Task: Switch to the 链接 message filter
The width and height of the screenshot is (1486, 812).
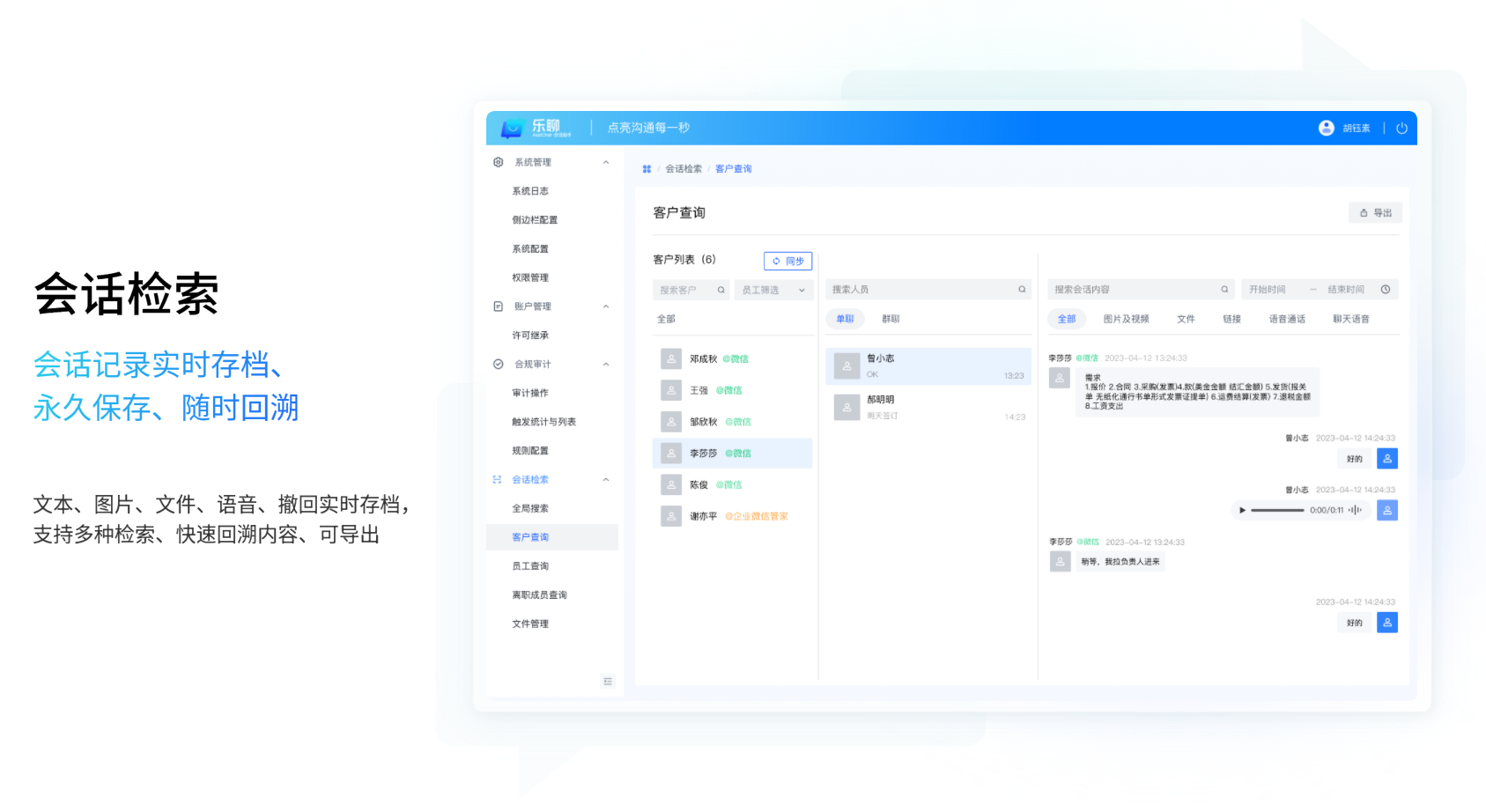Action: point(1231,319)
